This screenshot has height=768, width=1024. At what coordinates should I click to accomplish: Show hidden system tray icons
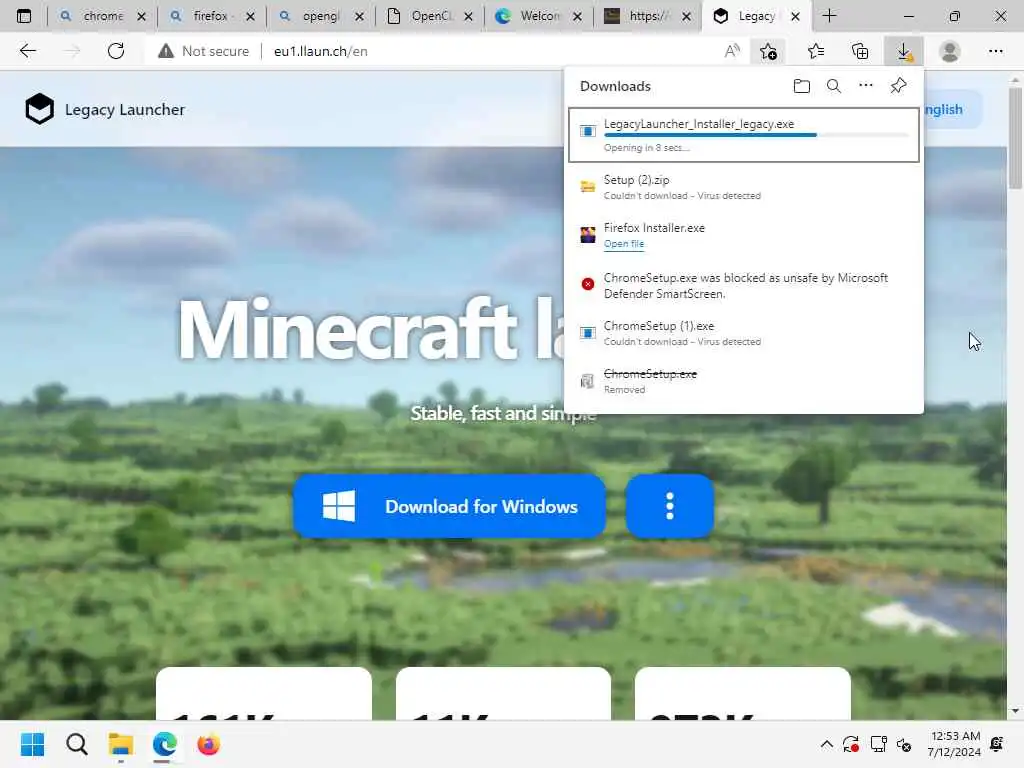click(x=826, y=744)
